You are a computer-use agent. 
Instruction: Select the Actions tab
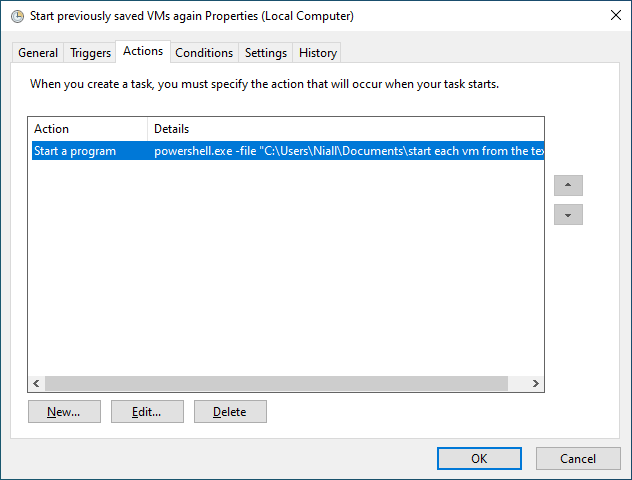tap(143, 51)
